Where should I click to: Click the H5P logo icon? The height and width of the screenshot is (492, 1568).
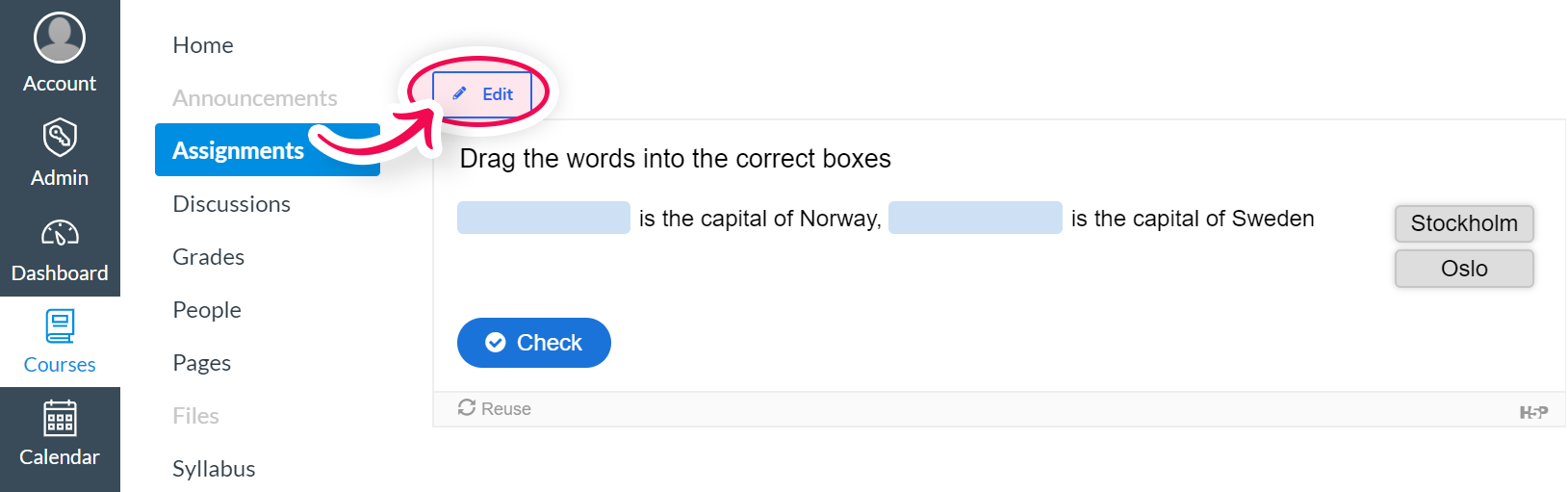click(x=1533, y=412)
